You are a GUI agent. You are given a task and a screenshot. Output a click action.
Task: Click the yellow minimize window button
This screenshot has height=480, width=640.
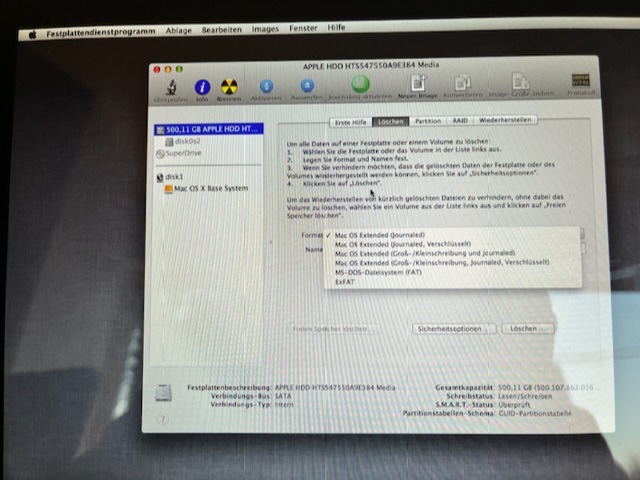(168, 69)
